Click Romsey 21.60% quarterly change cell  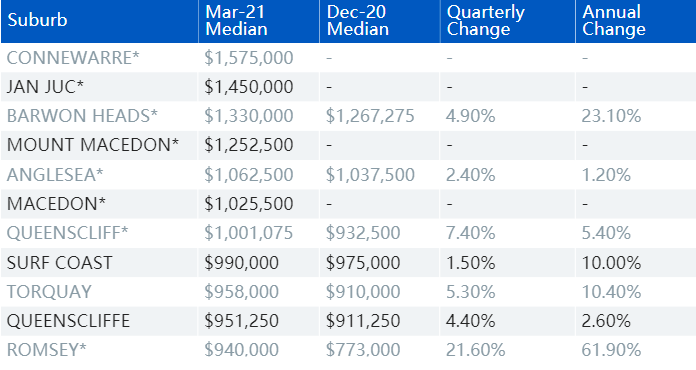475,350
